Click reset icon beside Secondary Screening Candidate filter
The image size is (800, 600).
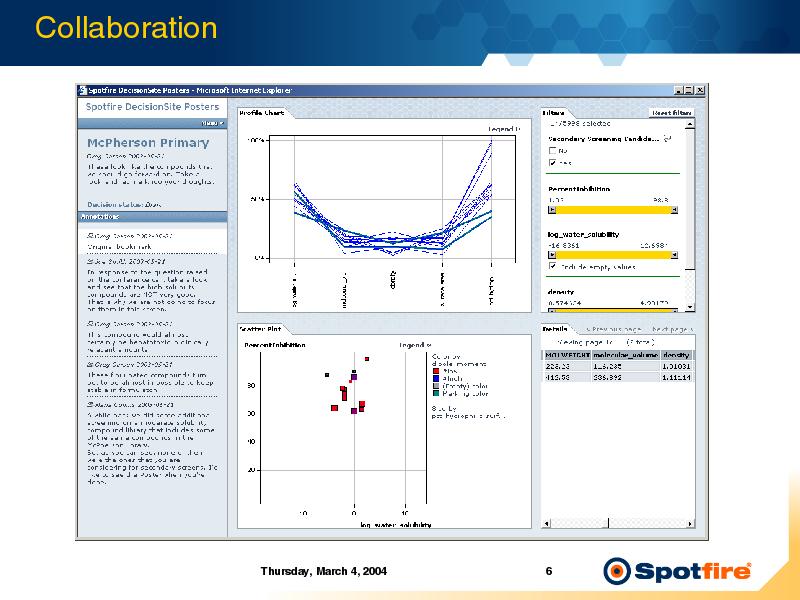[668, 138]
